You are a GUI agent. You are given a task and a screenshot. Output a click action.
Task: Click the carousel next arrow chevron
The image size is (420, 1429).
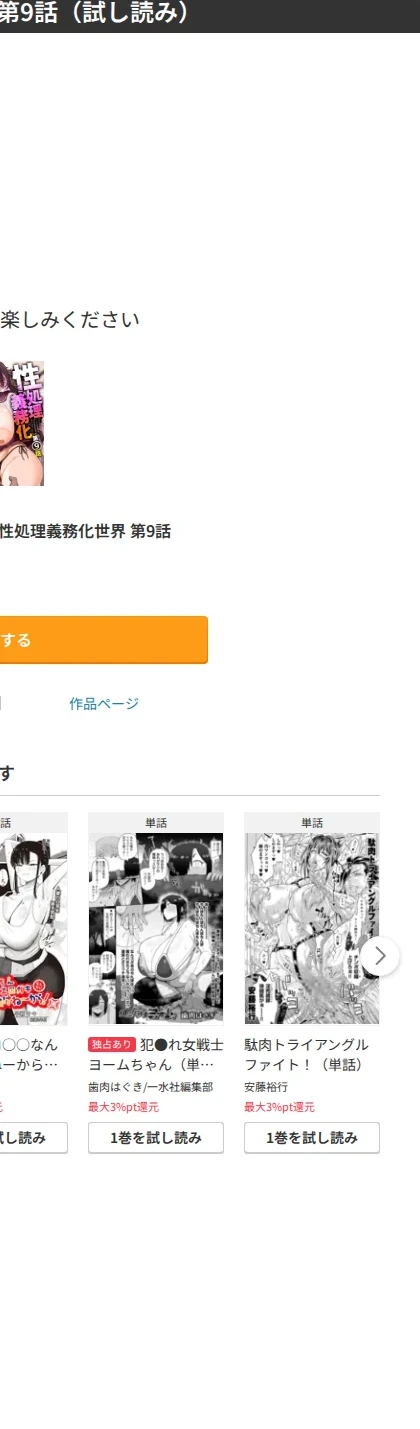(x=379, y=956)
